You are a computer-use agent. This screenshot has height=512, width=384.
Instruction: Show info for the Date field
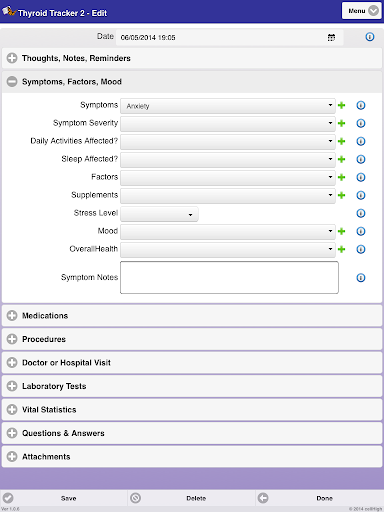[370, 37]
